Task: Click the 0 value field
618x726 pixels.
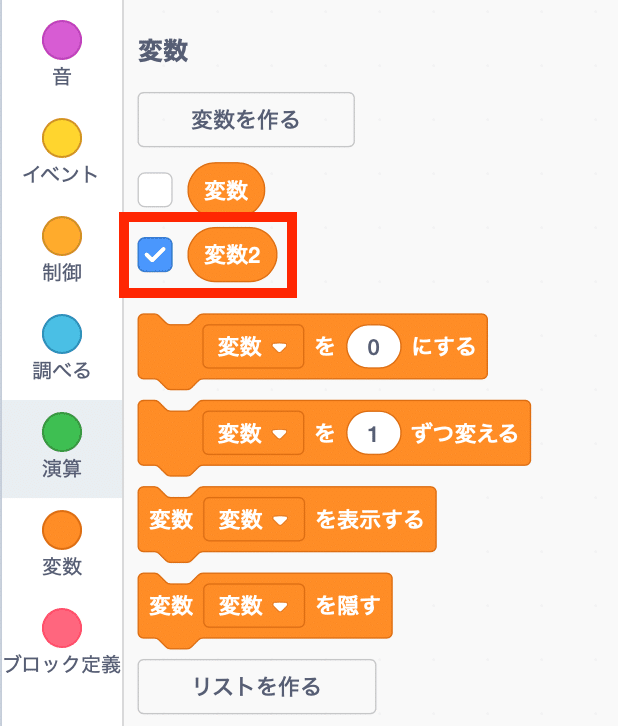Action: tap(374, 347)
